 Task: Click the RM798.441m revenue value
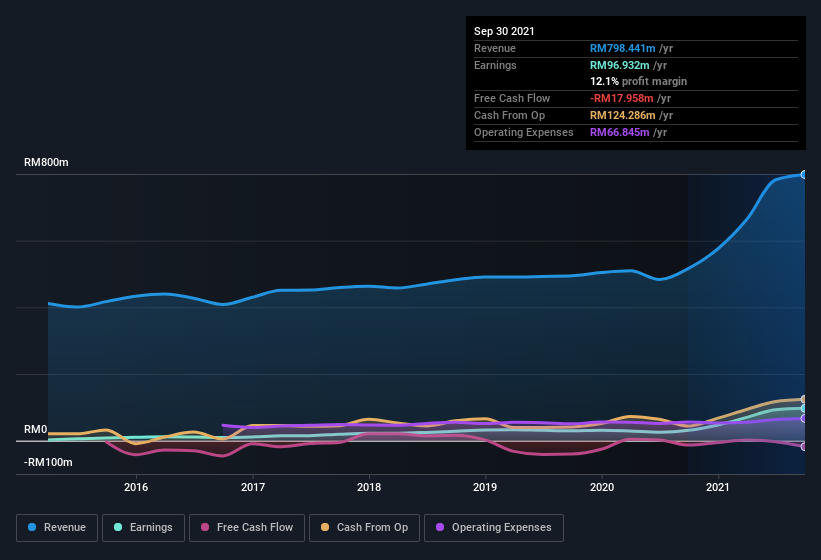coord(623,48)
